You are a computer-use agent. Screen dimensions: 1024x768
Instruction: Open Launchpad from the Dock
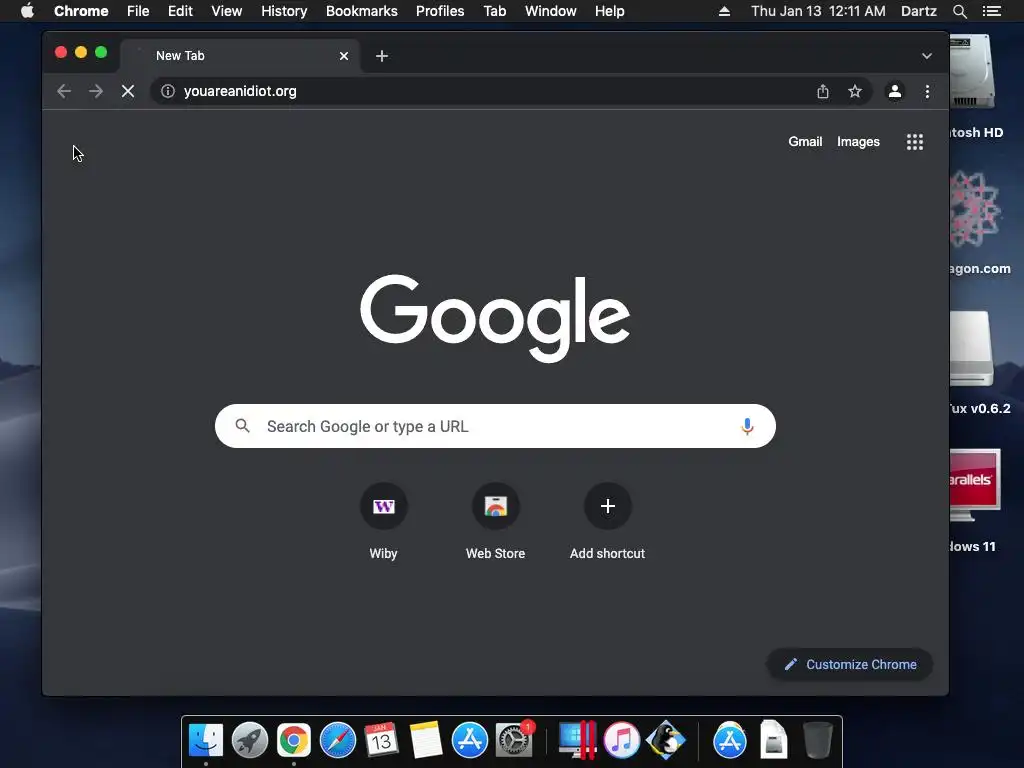[x=249, y=741]
